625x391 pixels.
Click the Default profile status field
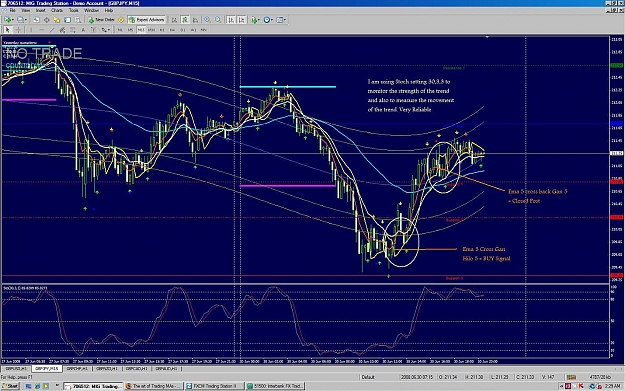click(x=368, y=377)
